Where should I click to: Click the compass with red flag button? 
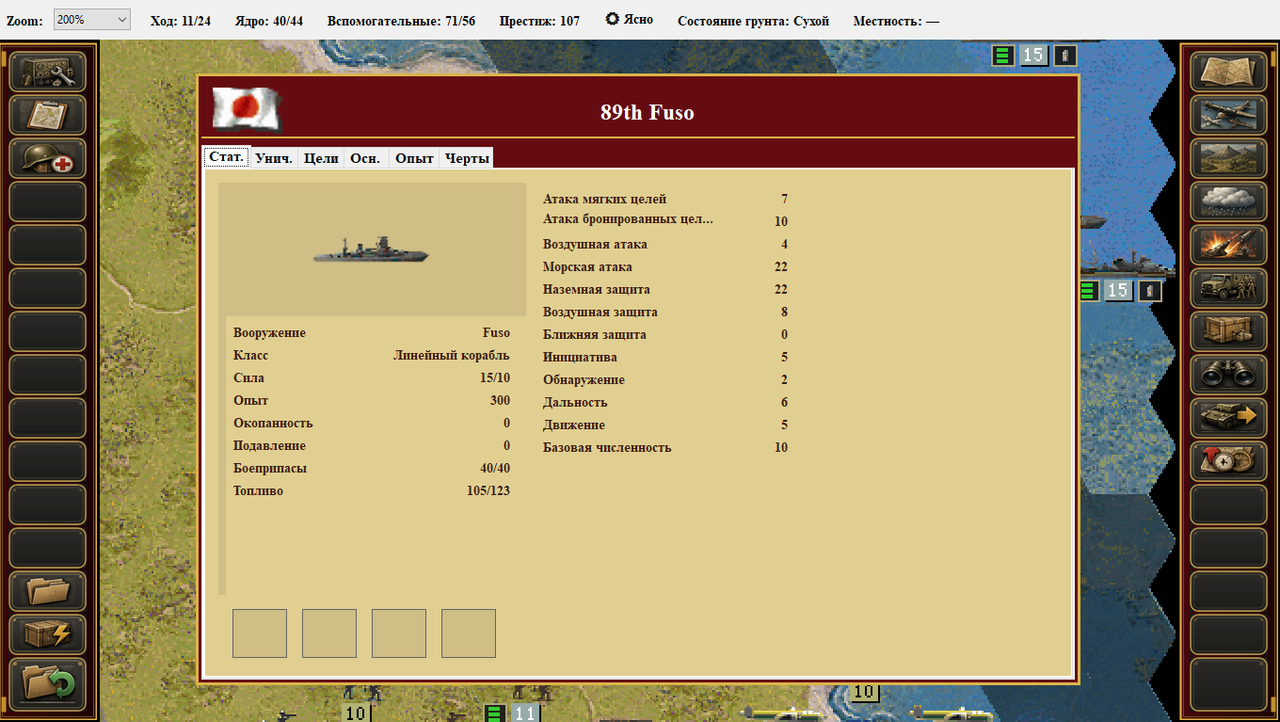tap(1229, 459)
